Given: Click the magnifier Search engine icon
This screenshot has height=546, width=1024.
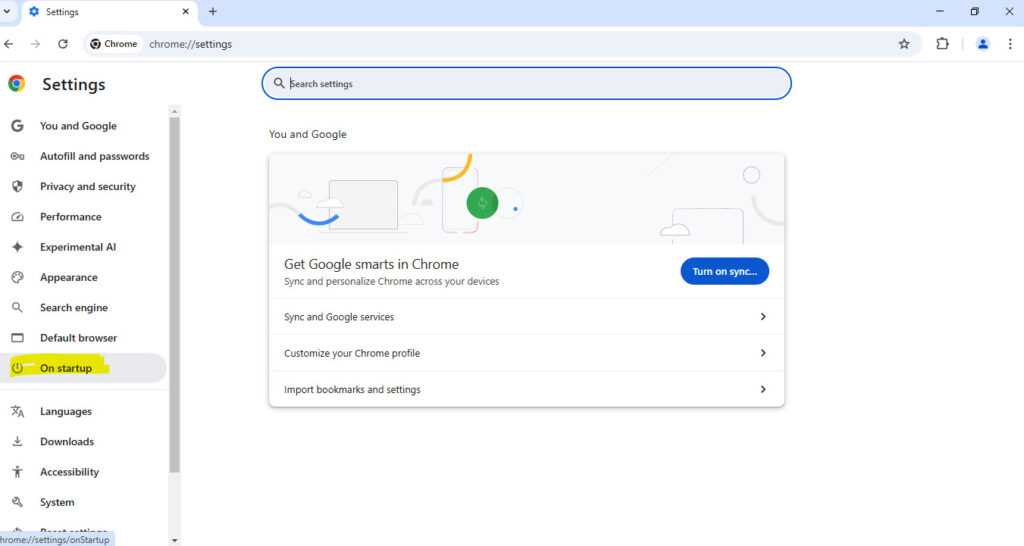Looking at the screenshot, I should pos(18,308).
